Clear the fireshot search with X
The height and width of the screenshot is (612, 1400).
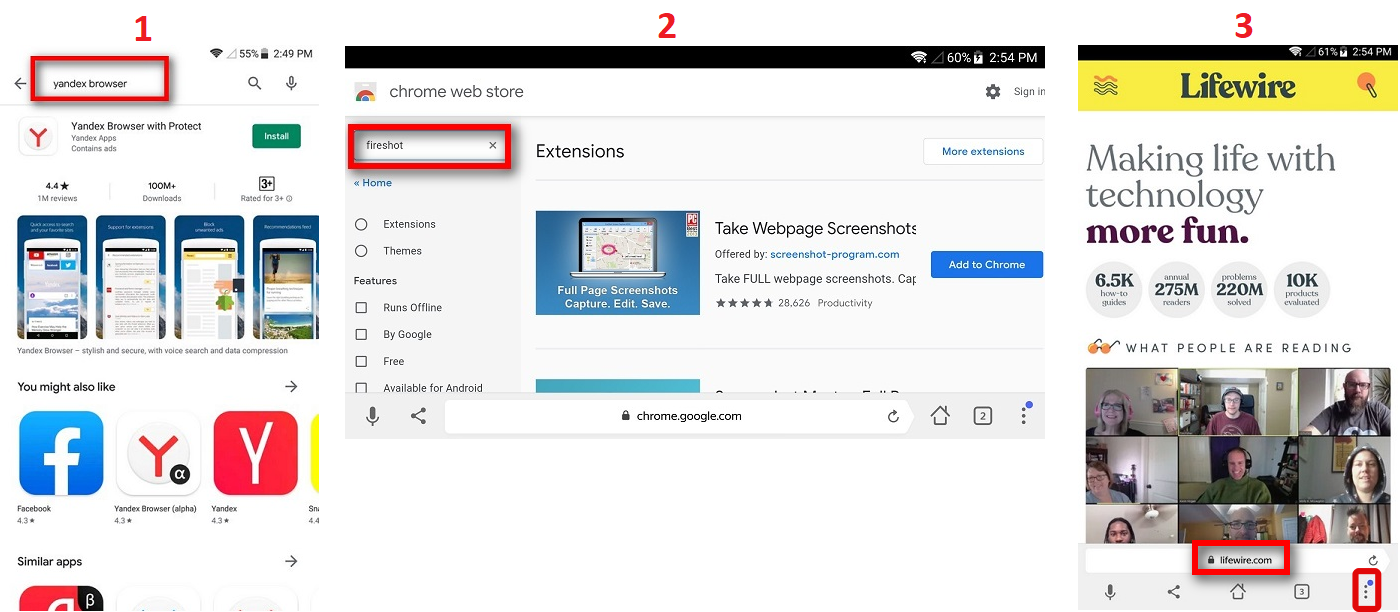point(492,145)
